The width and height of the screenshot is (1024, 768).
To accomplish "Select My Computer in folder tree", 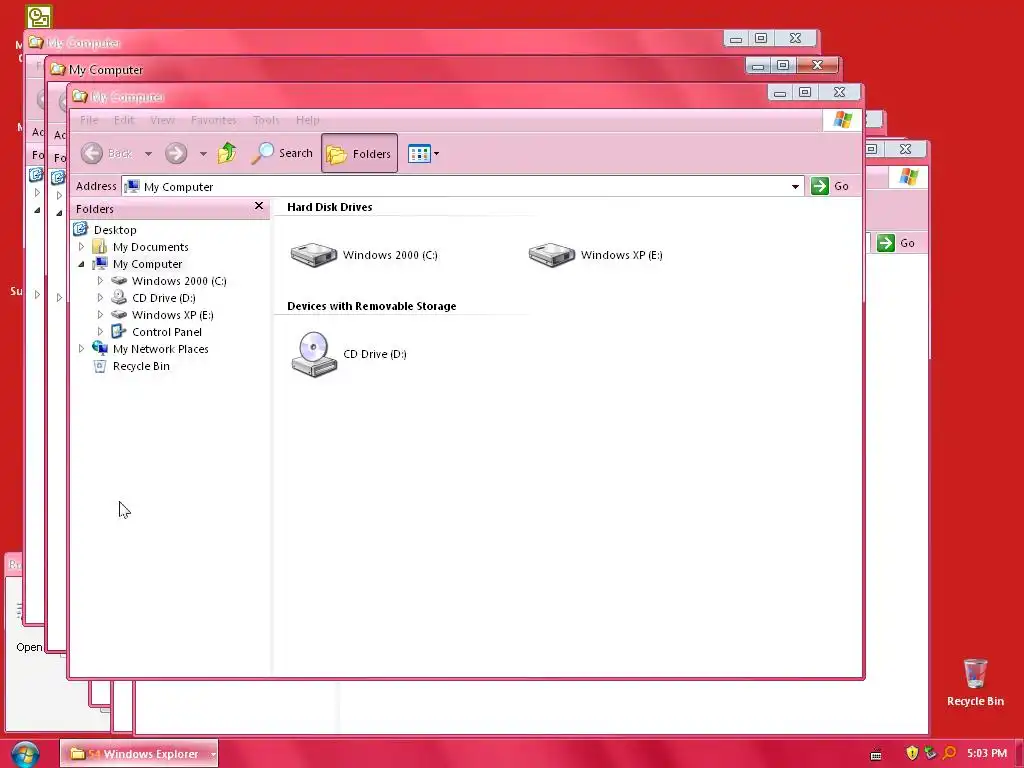I will [147, 264].
